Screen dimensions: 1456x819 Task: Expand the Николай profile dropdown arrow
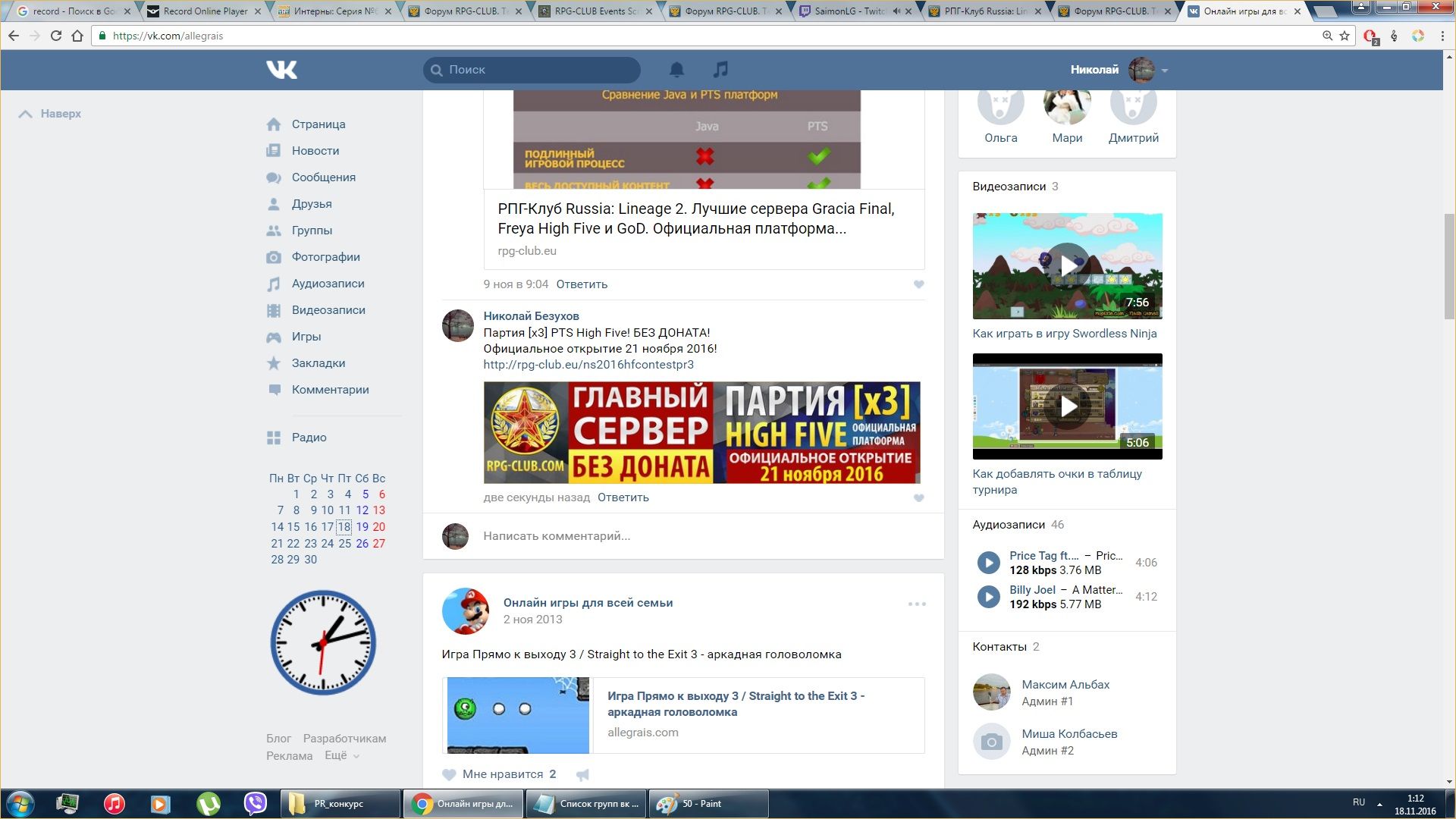coord(1165,71)
